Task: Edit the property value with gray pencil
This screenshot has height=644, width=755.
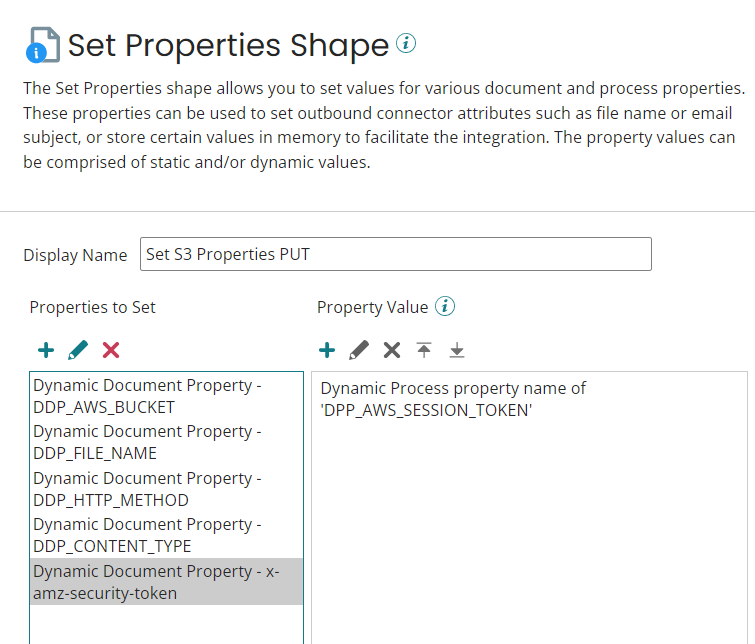Action: (359, 350)
